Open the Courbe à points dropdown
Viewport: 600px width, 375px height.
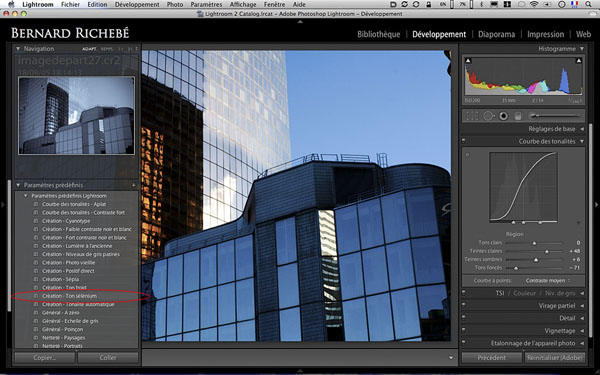coord(548,280)
